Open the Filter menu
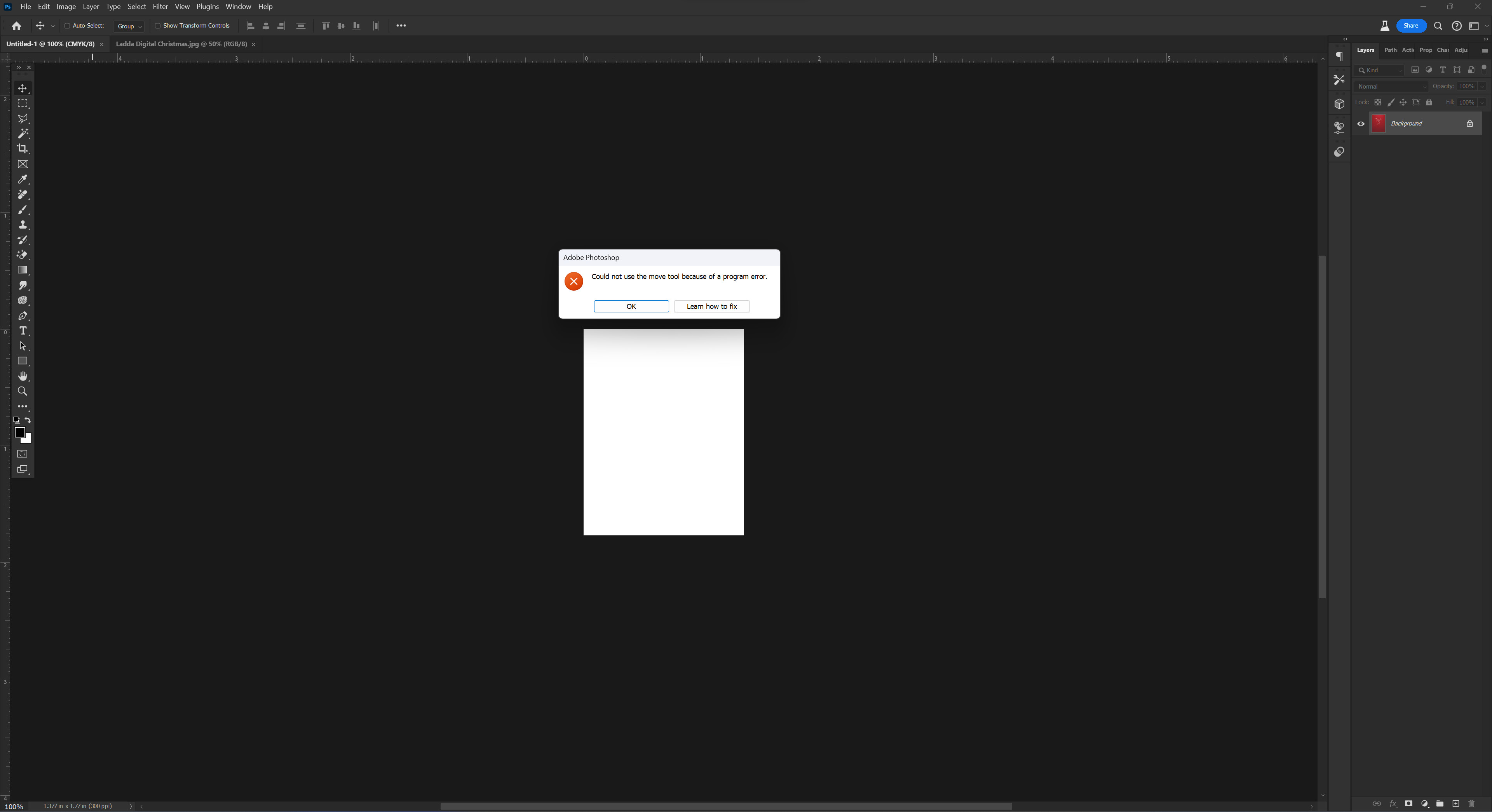Viewport: 1492px width, 812px height. click(160, 6)
